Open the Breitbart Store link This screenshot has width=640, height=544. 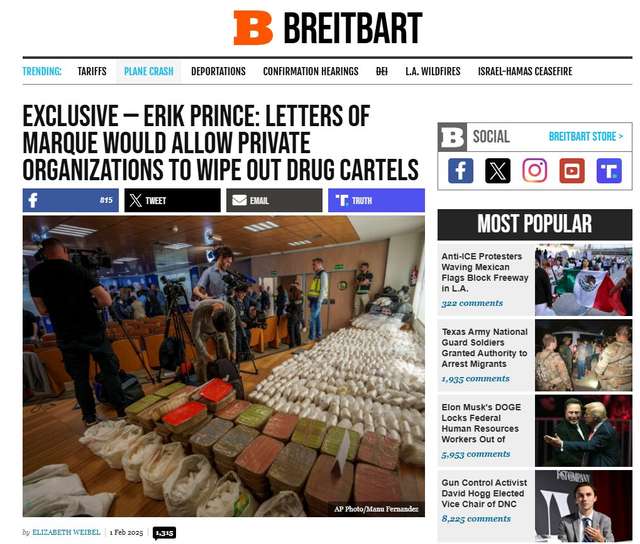pyautogui.click(x=586, y=136)
